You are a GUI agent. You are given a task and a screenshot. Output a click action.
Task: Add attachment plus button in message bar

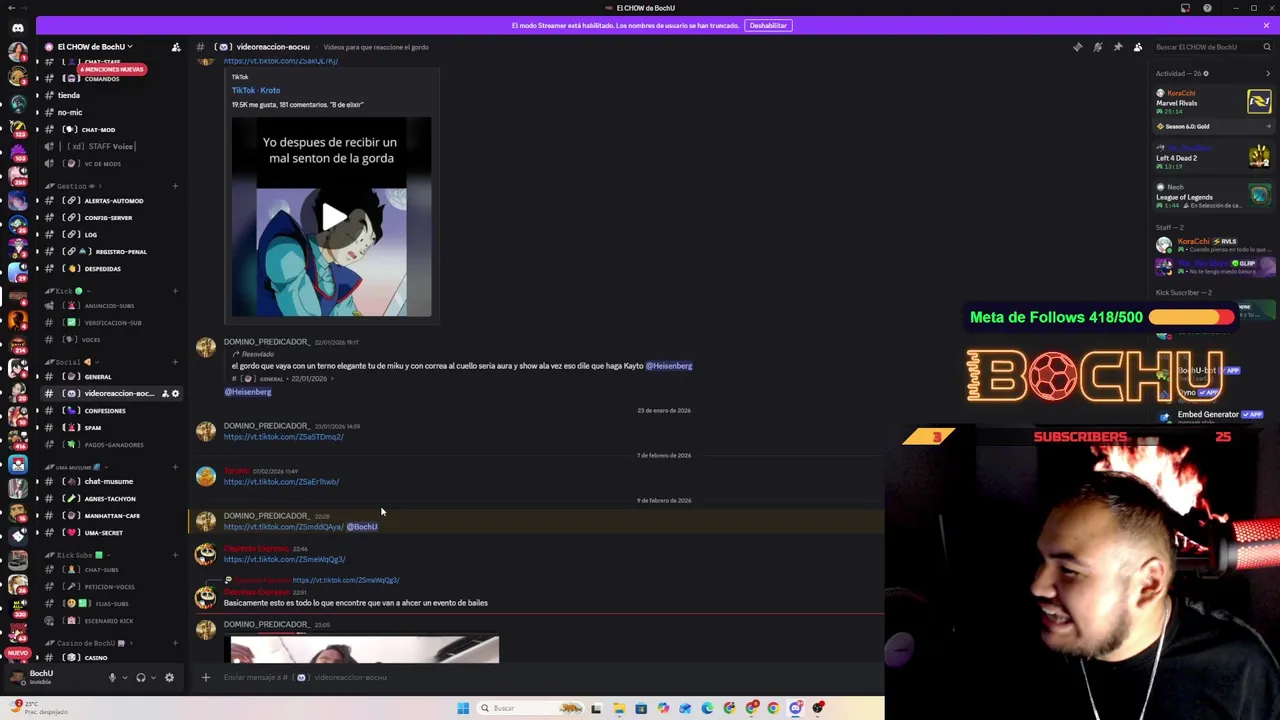pos(205,678)
